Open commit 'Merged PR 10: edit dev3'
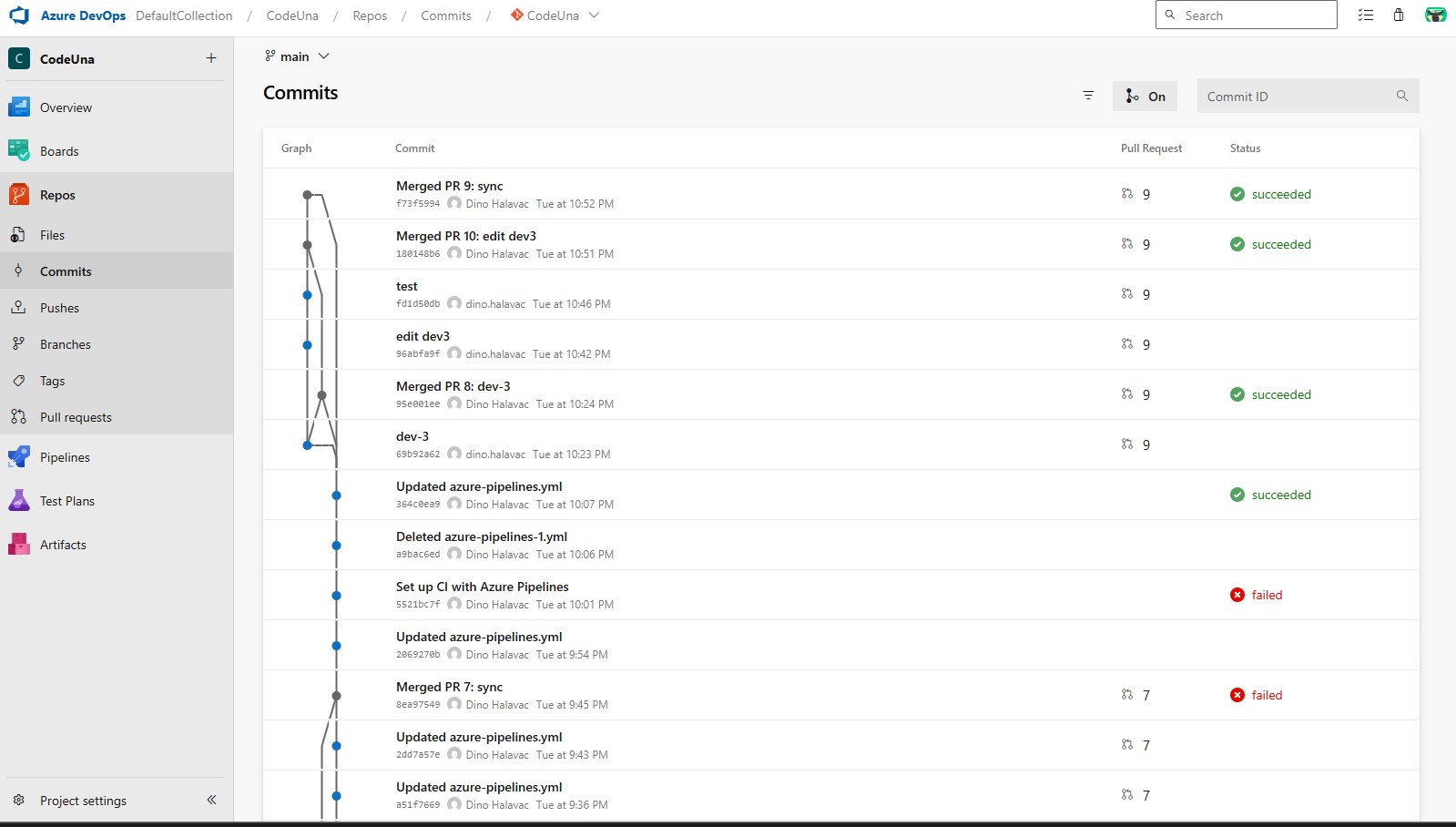This screenshot has height=827, width=1456. (x=466, y=236)
